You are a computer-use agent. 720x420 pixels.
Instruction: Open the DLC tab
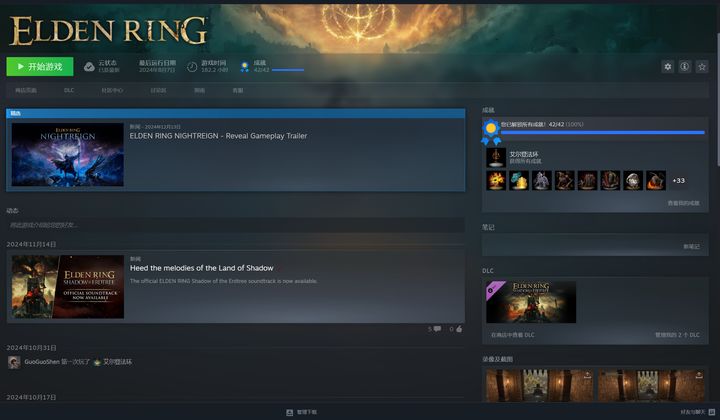[x=69, y=90]
